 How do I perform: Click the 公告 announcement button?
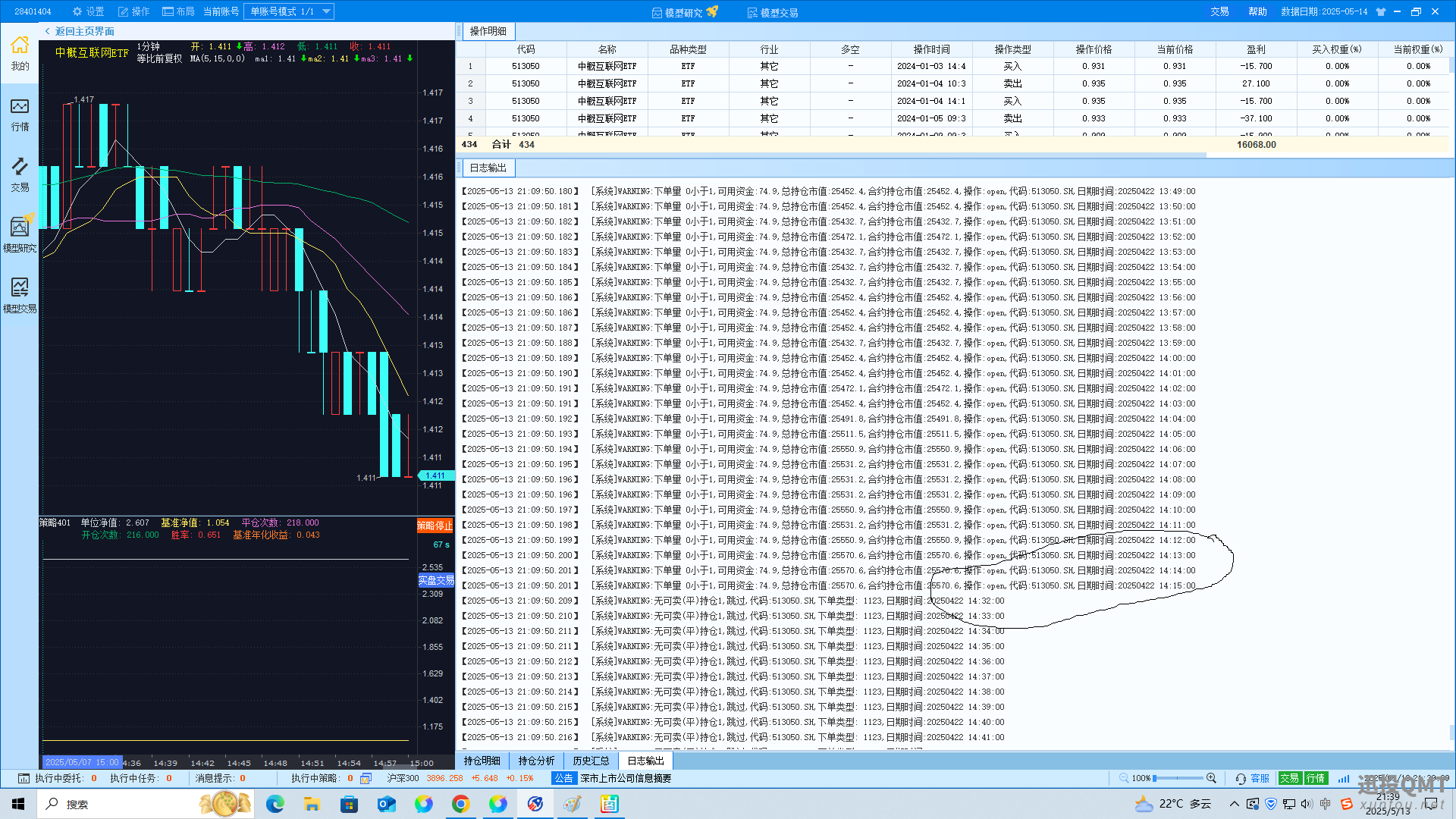563,778
